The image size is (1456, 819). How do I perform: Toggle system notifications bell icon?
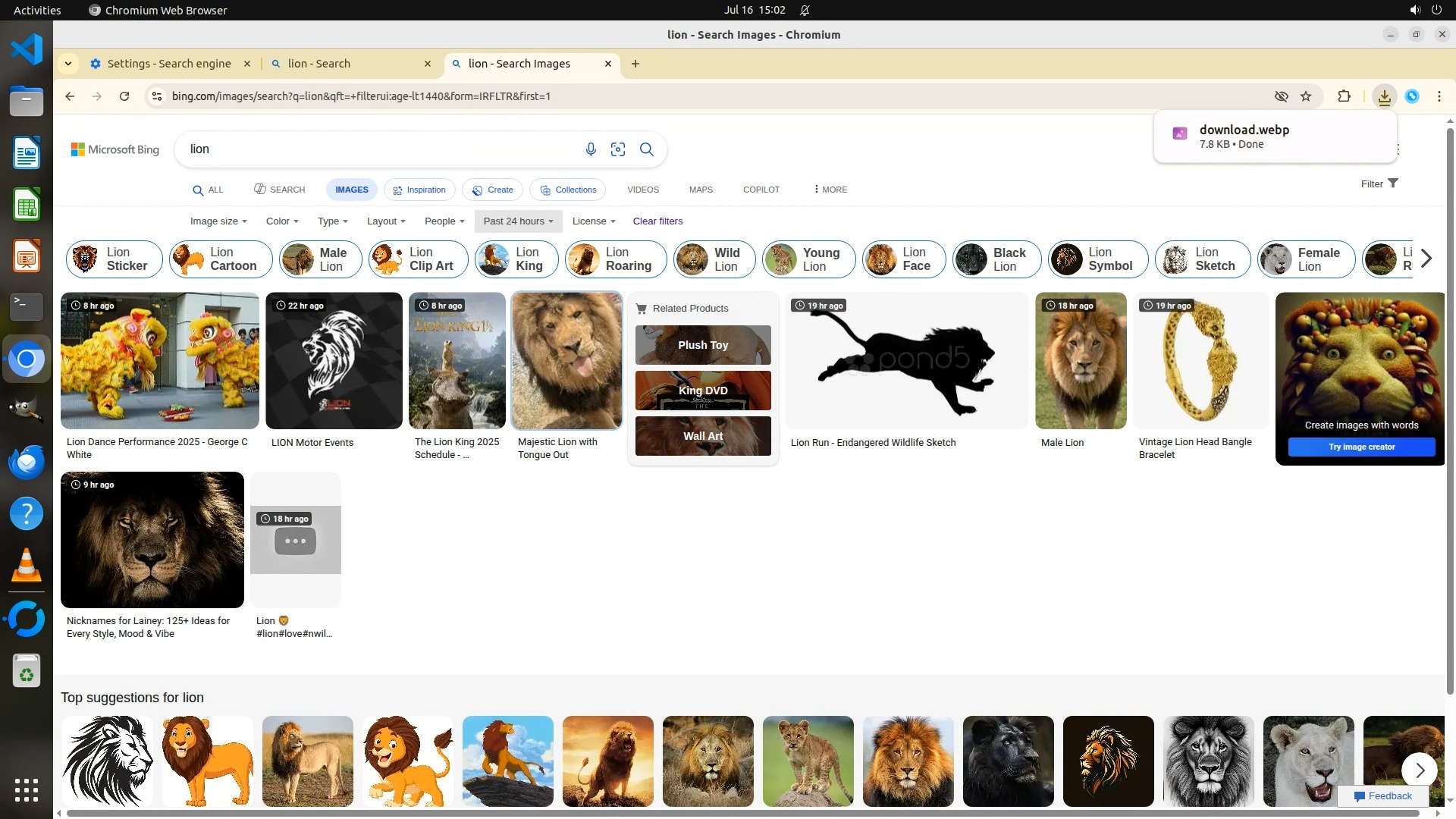click(x=805, y=10)
